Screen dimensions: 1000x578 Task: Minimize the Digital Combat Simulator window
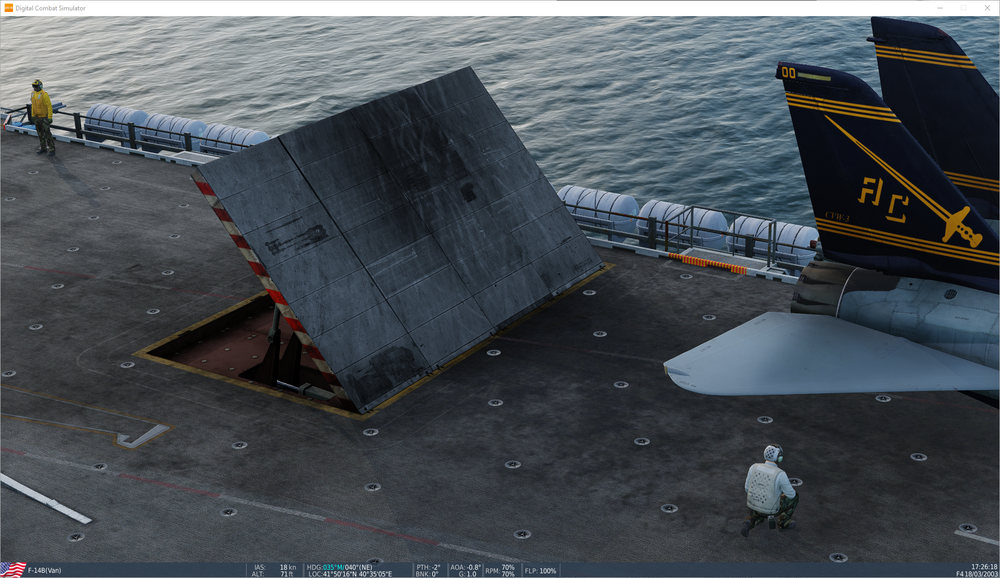coord(940,8)
